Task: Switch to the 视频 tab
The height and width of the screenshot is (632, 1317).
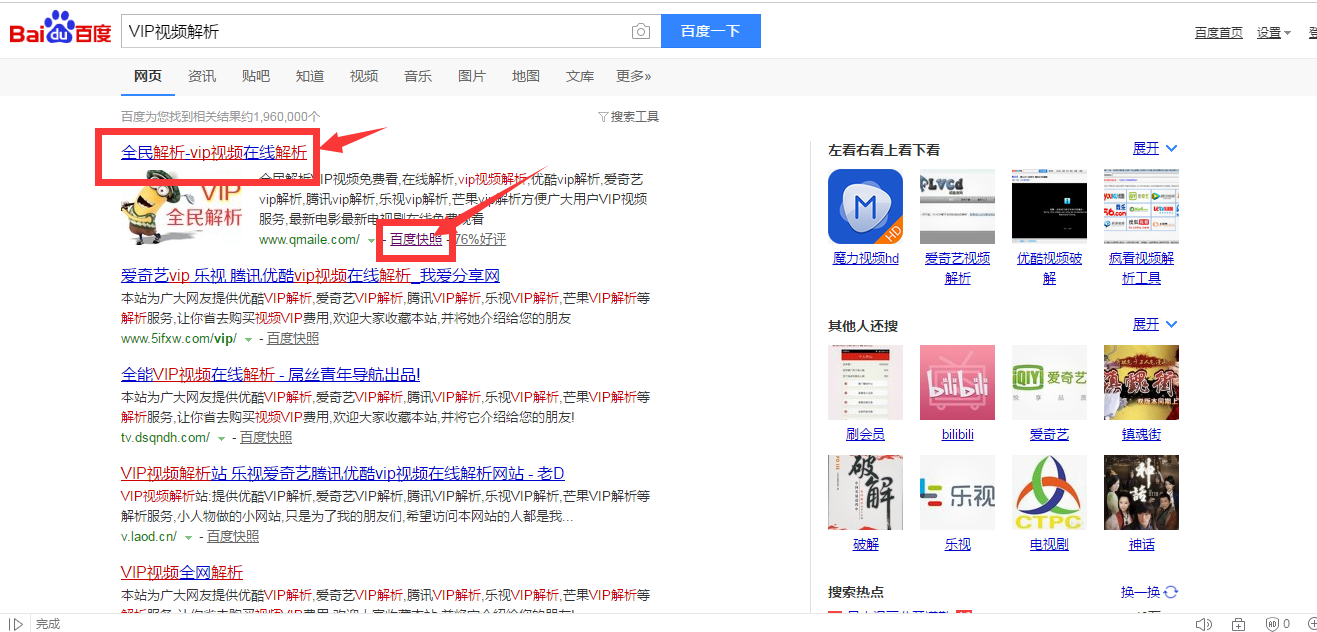Action: [x=364, y=76]
